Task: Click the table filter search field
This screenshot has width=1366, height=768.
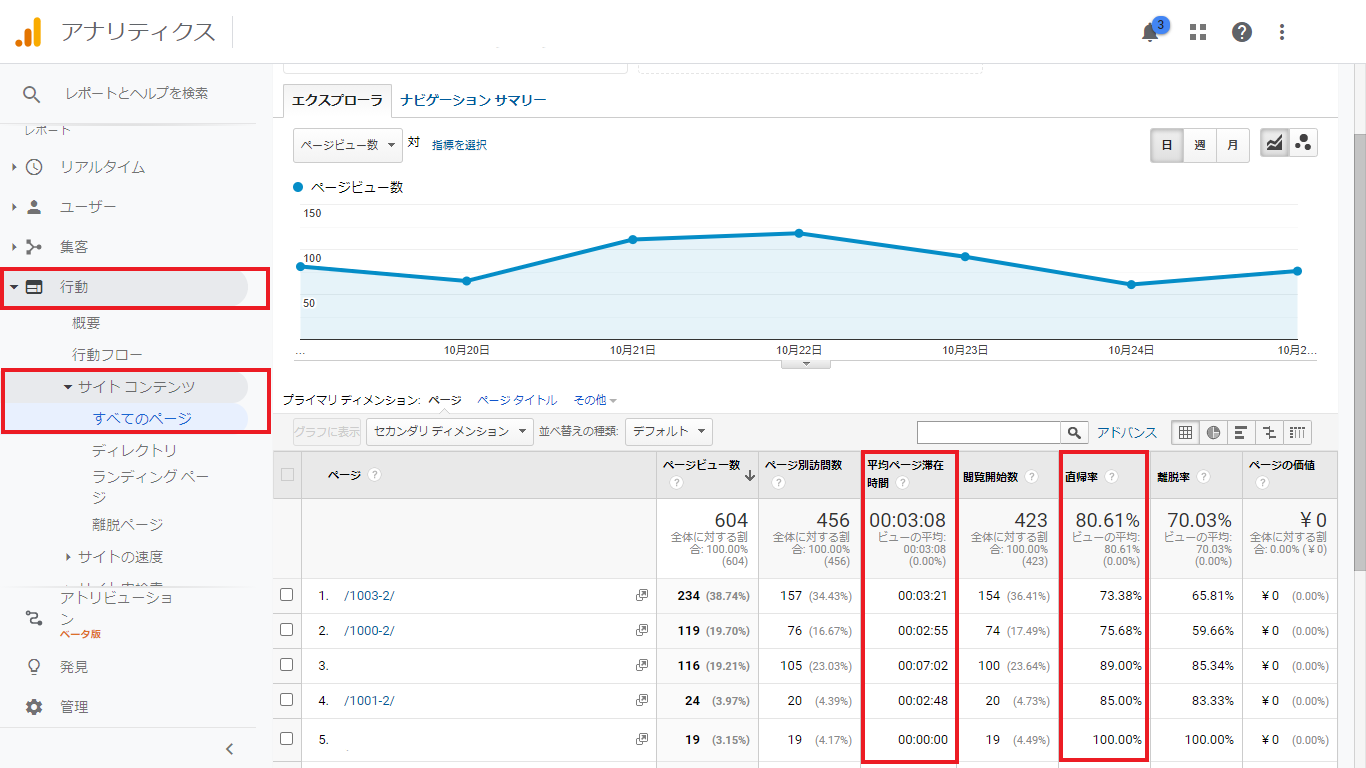Action: pos(988,433)
